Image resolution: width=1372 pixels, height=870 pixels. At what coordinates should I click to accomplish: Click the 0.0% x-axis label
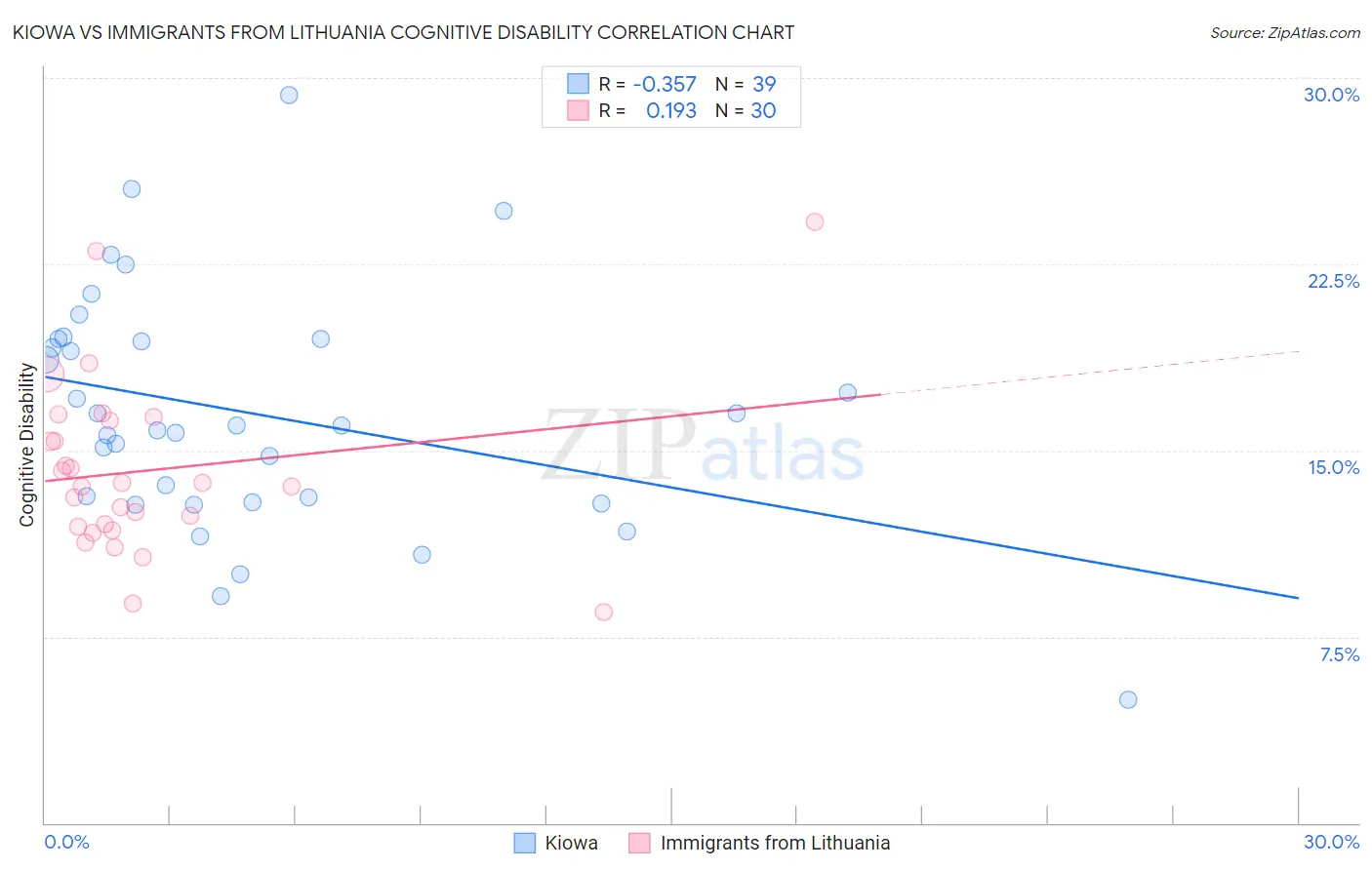(66, 842)
